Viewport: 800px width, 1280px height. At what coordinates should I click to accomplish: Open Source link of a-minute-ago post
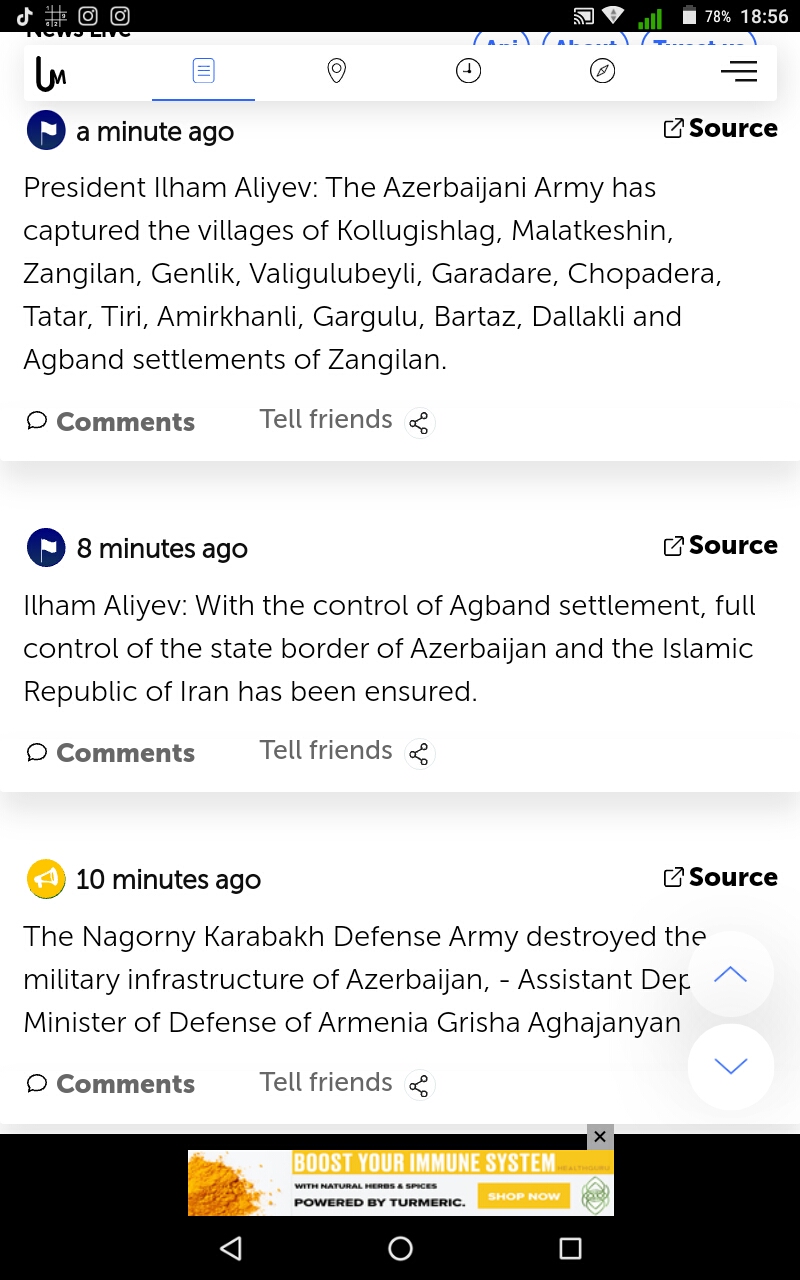point(720,129)
